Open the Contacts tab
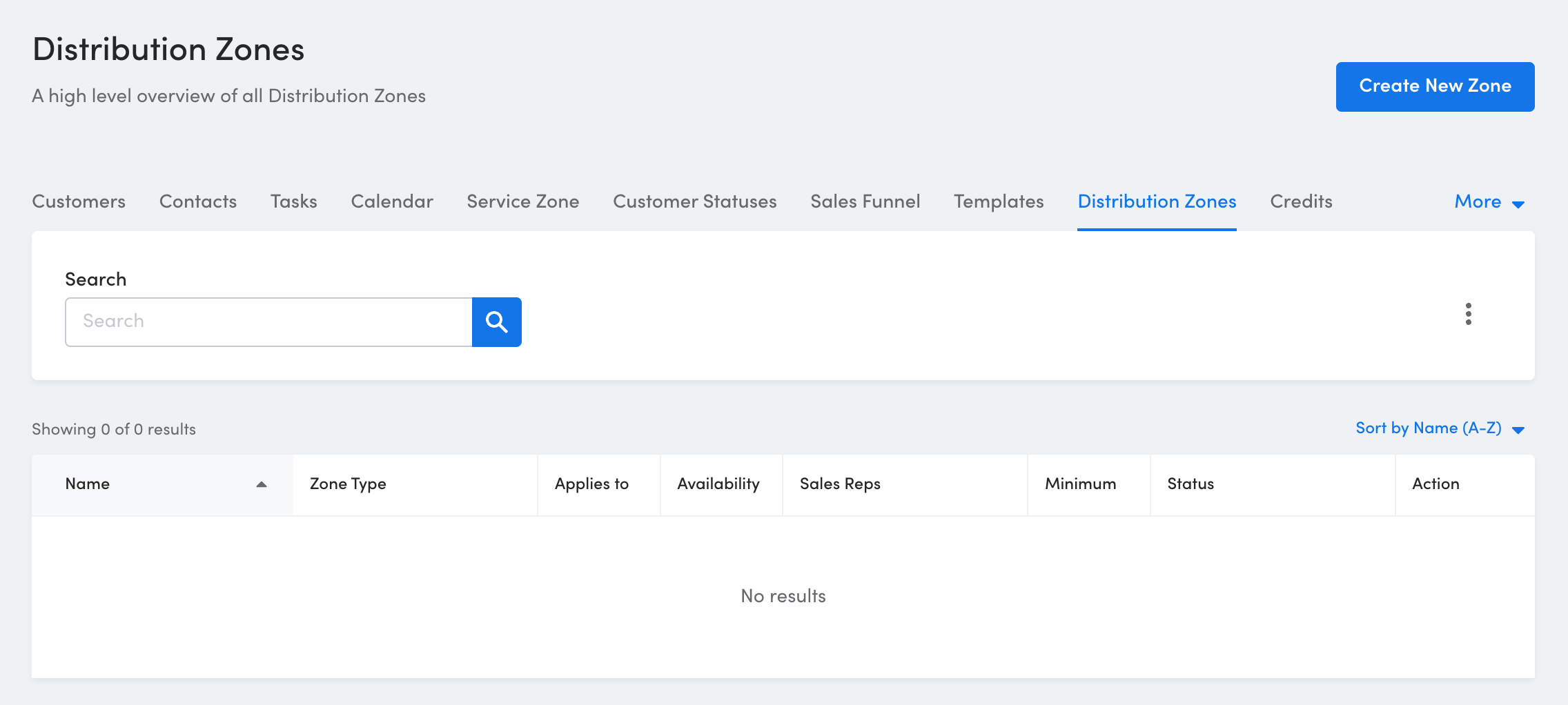Screen dimensions: 1568x705 (198, 201)
